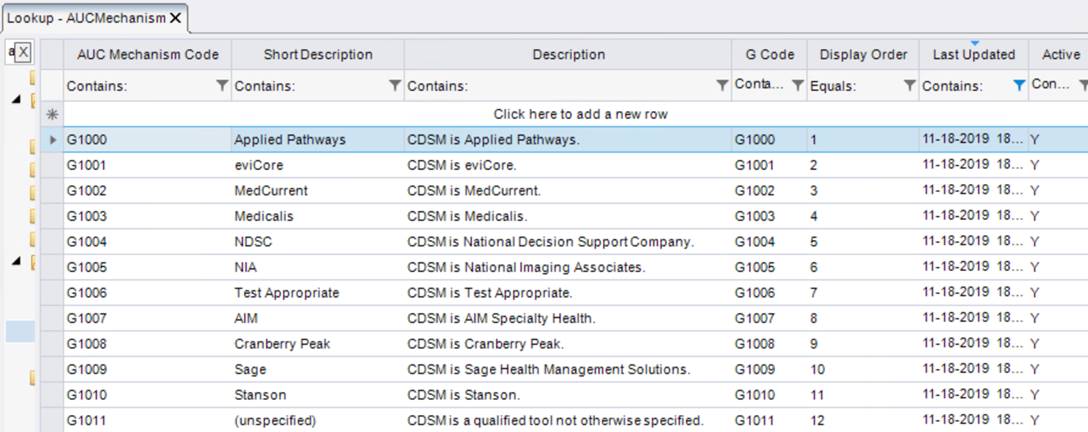This screenshot has width=1088, height=432.
Task: Click the AUC Mechanism Code filter funnel icon
Action: (222, 86)
